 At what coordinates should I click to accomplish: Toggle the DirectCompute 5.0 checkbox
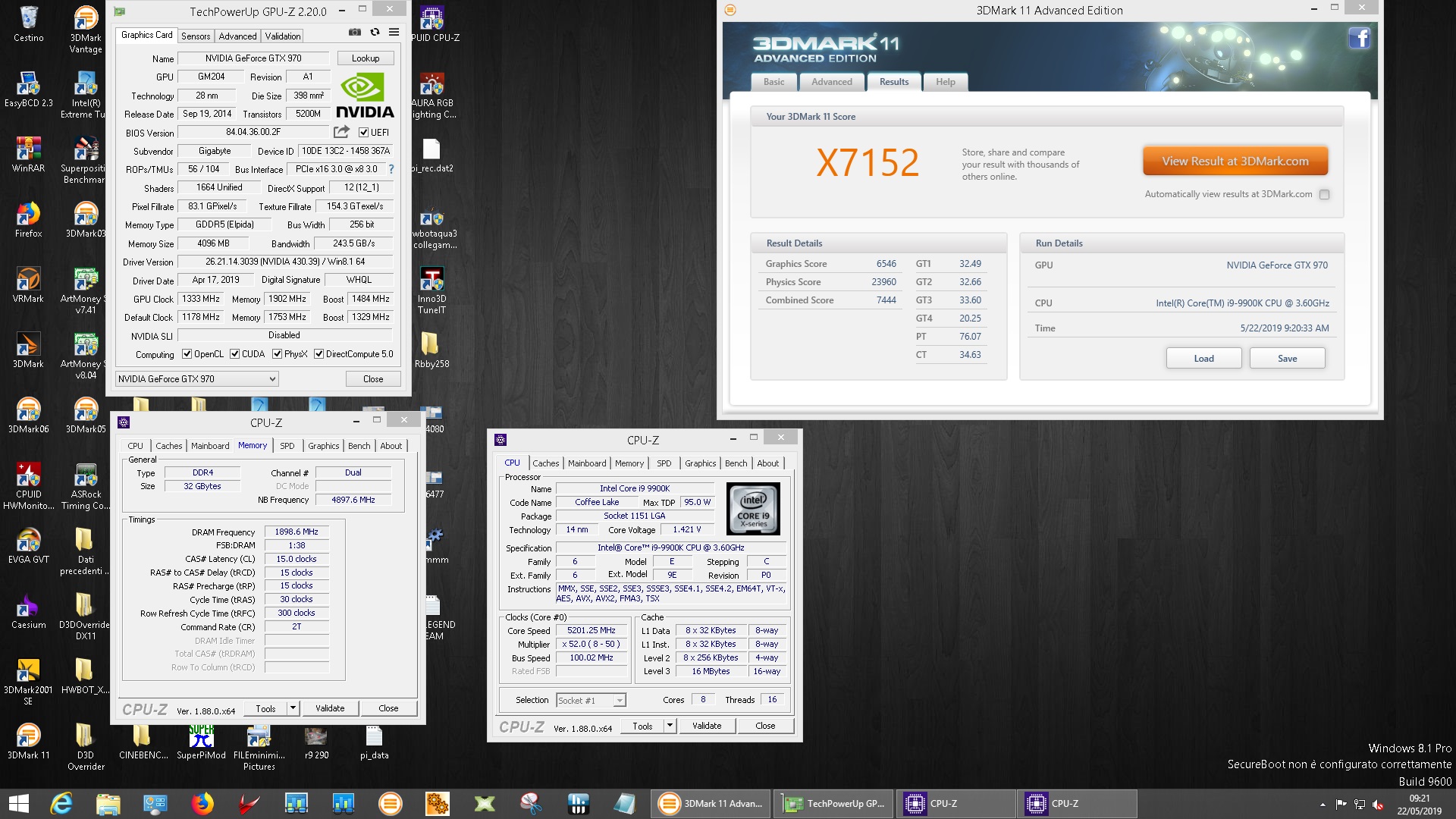pos(319,354)
